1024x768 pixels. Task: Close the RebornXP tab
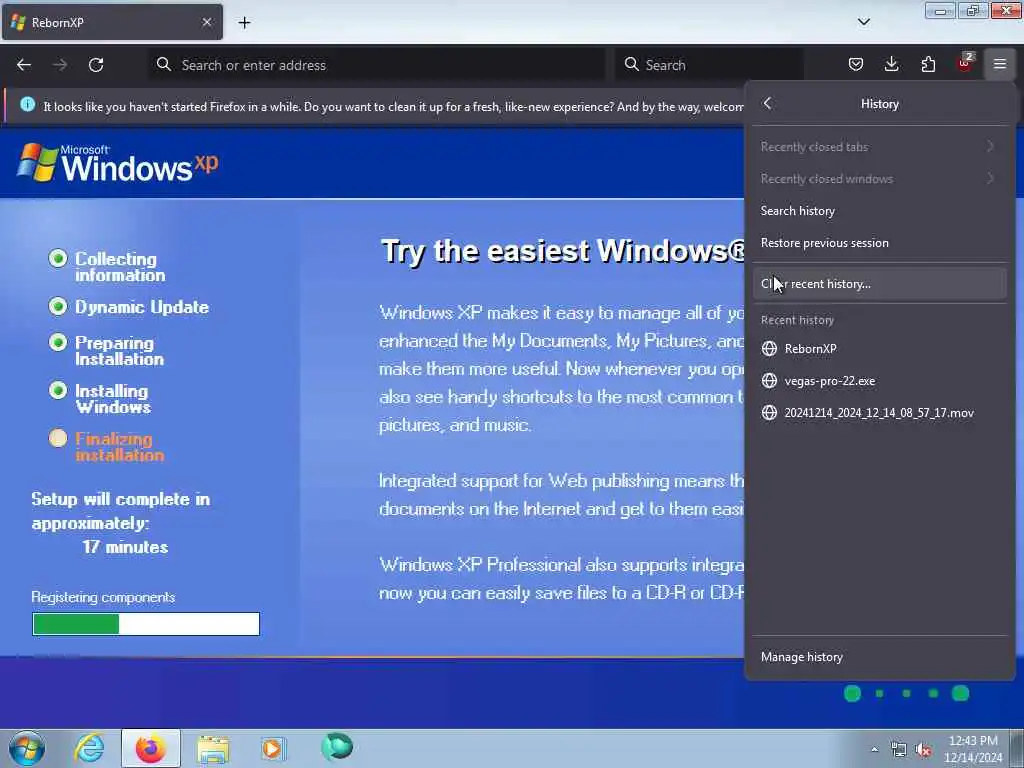pos(207,22)
